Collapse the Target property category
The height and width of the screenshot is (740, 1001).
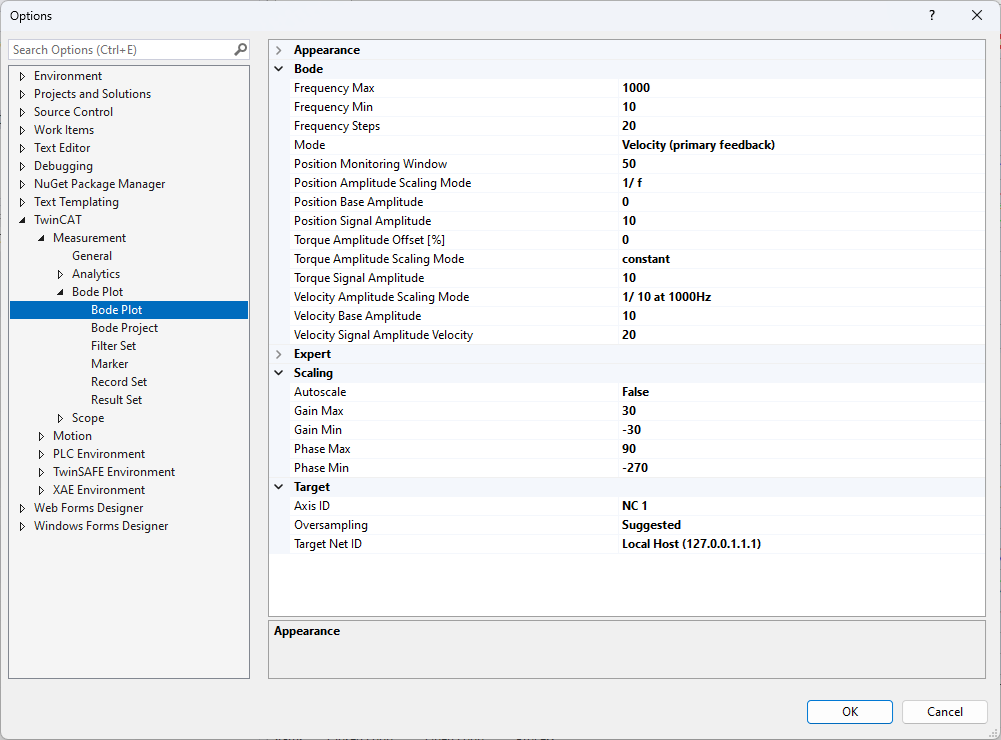tap(279, 487)
